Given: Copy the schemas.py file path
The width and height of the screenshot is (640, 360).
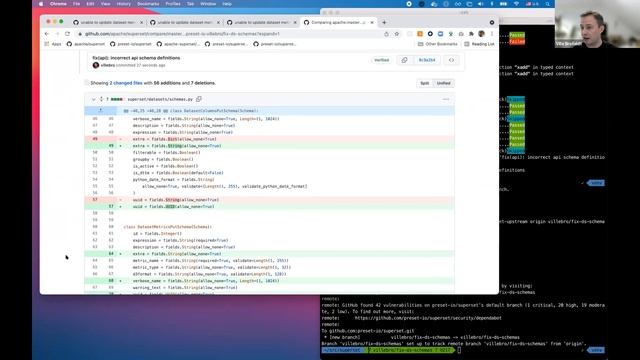Looking at the screenshot, I should pyautogui.click(x=199, y=99).
